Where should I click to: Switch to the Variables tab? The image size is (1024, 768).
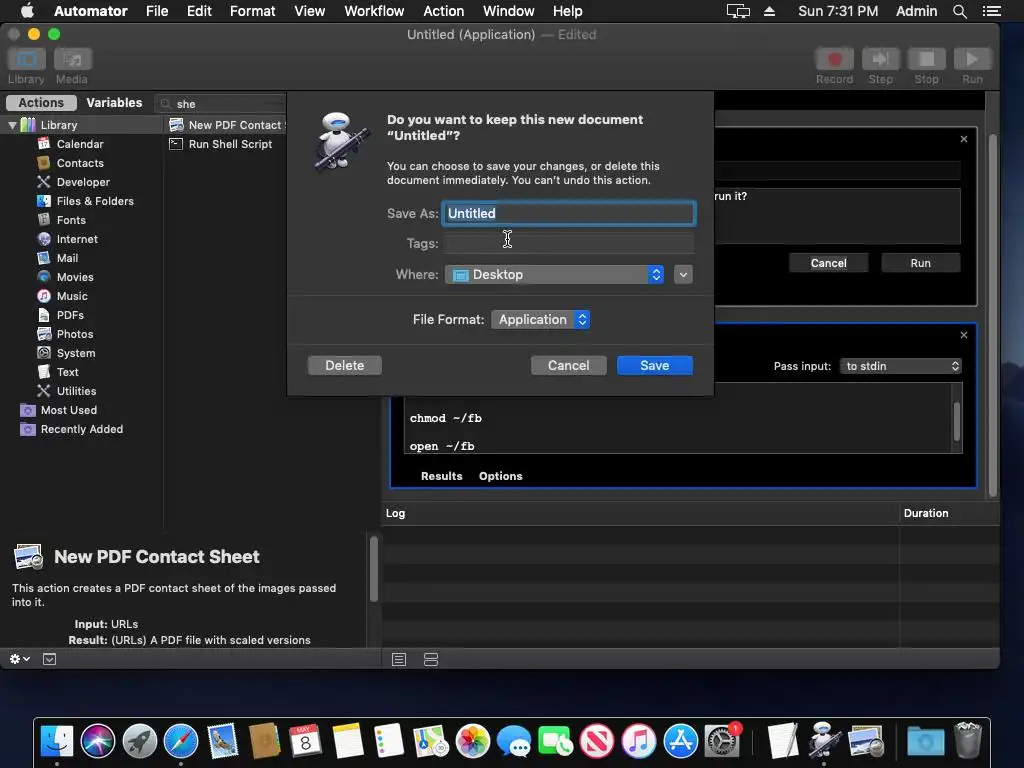point(114,103)
